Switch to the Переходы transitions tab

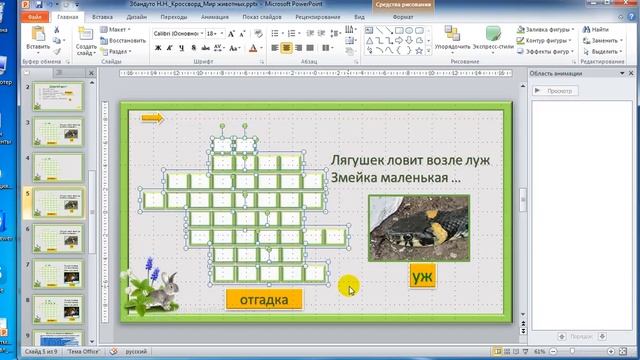174,17
